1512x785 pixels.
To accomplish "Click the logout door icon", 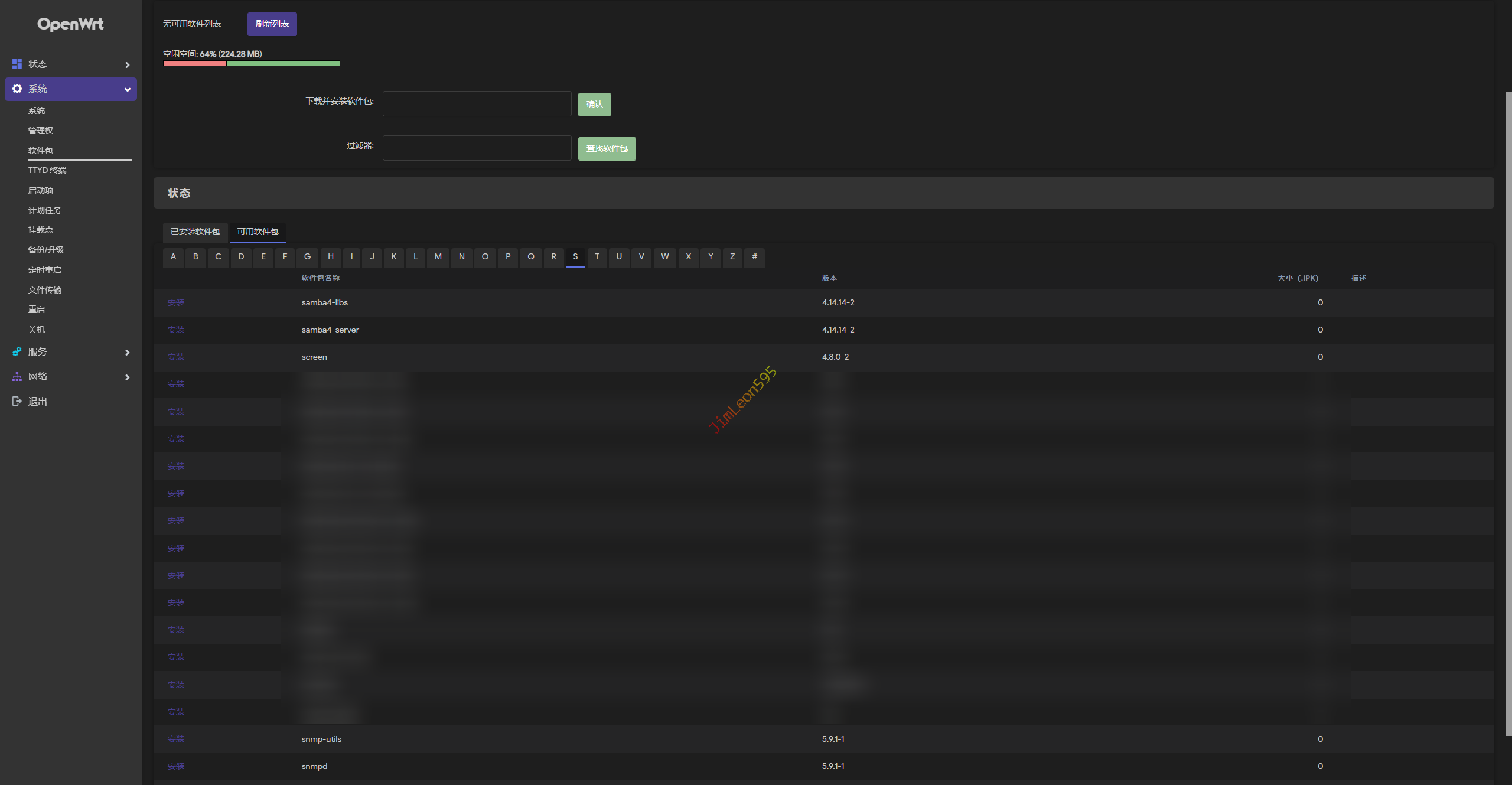I will click(17, 402).
